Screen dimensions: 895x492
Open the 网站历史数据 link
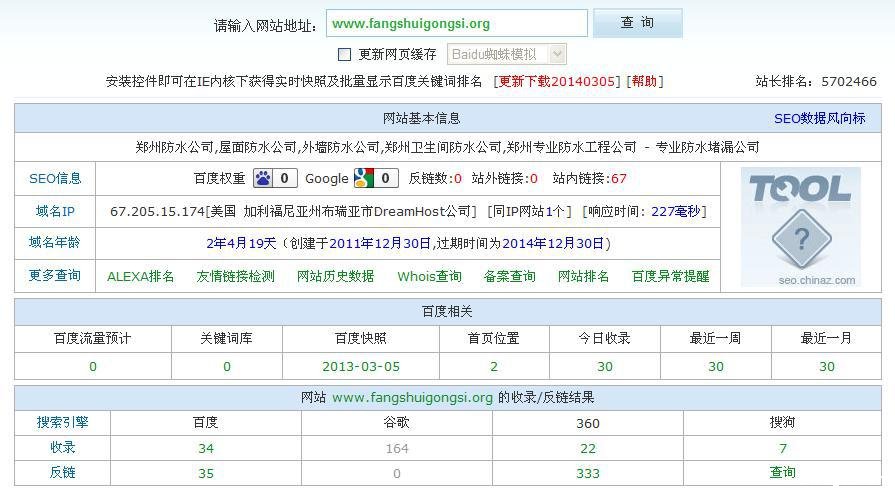[x=335, y=276]
